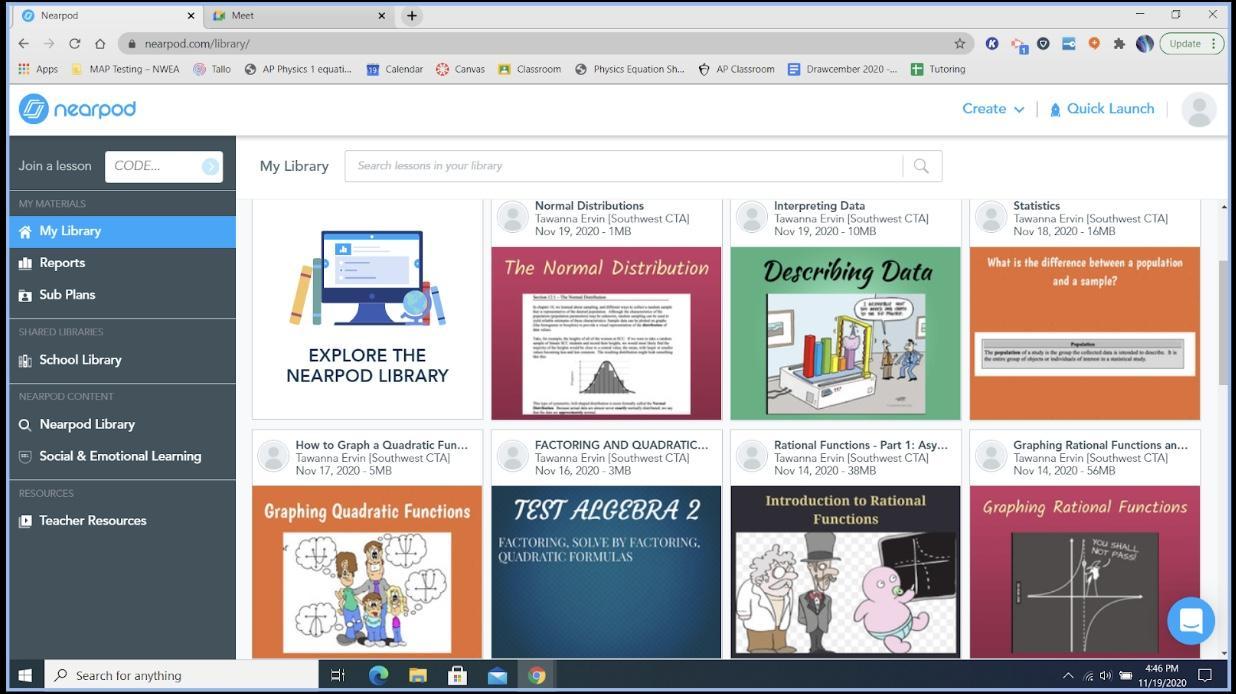Open Explore the Nearpod Library card
Image resolution: width=1236 pixels, height=694 pixels.
pyautogui.click(x=367, y=309)
